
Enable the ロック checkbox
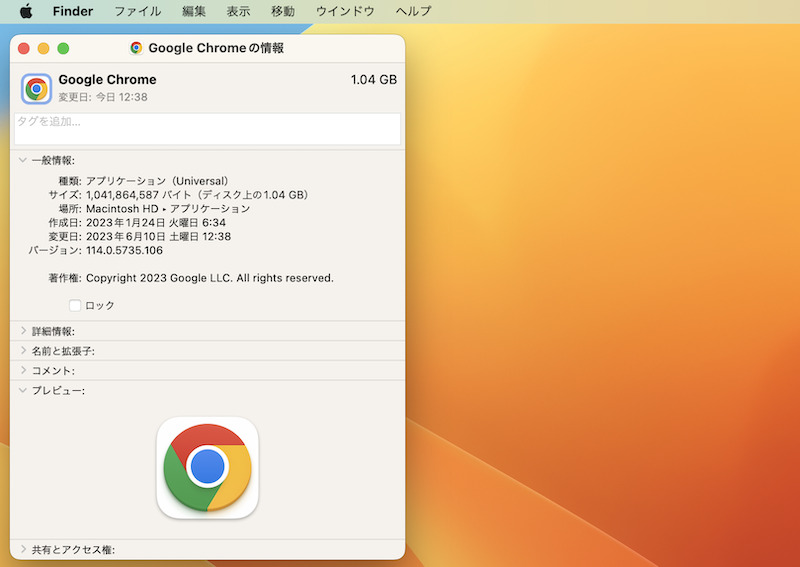pyautogui.click(x=75, y=305)
